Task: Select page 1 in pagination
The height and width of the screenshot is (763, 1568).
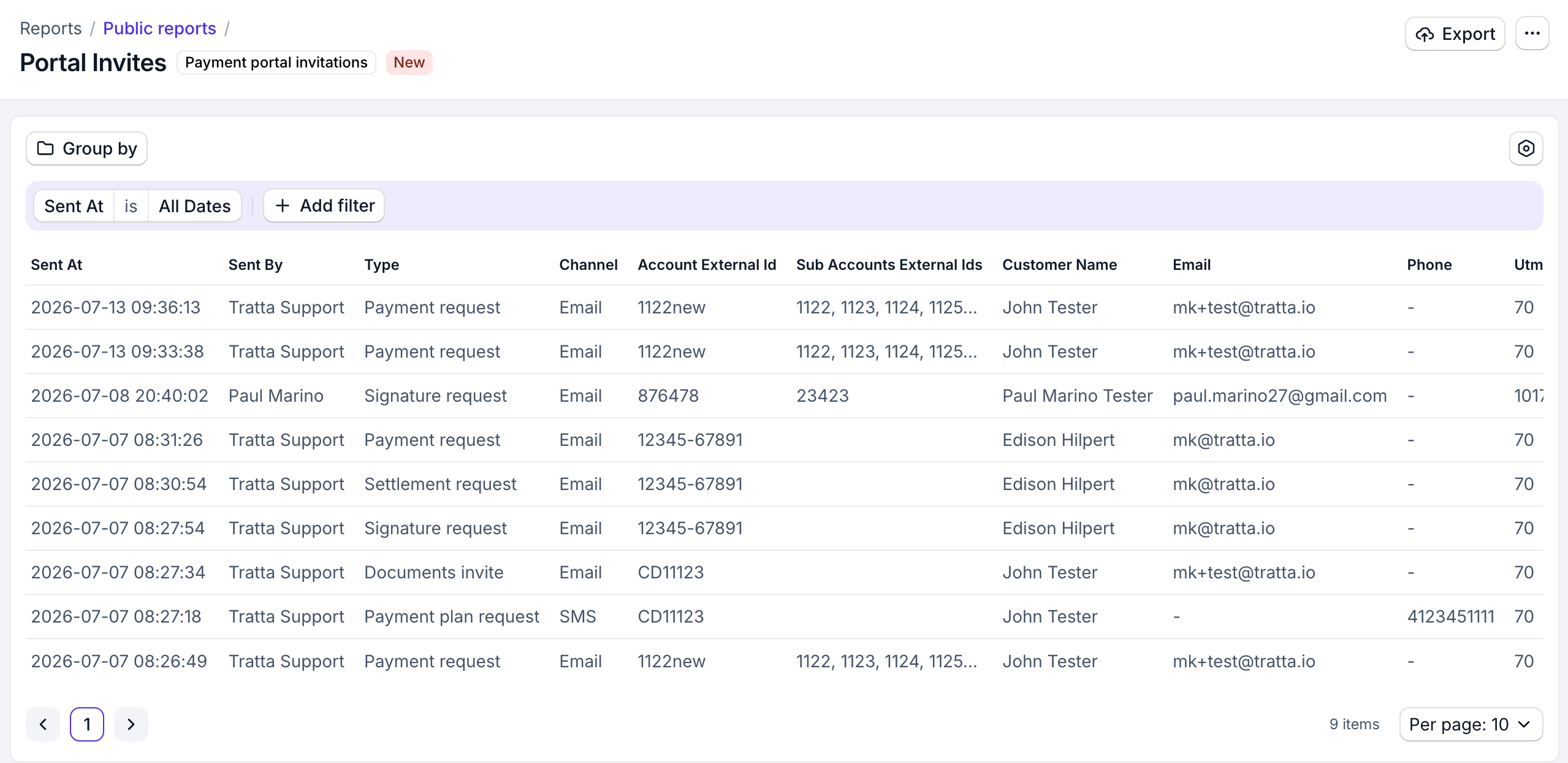Action: [87, 724]
